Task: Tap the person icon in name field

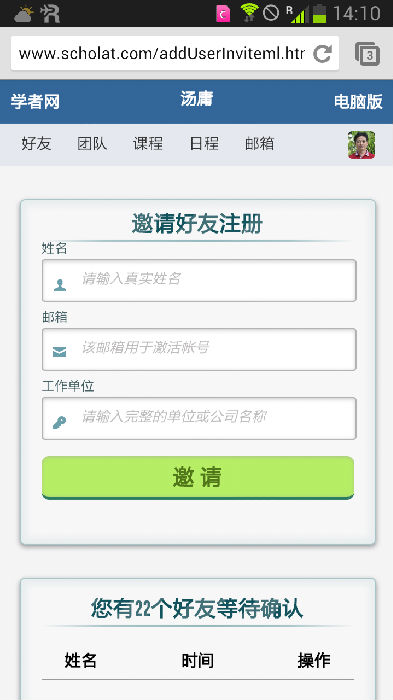Action: 60,284
